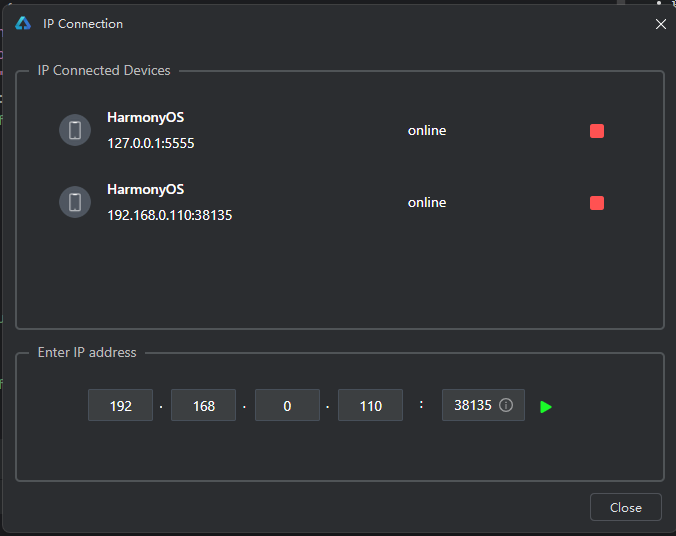Click the port info icon

click(x=506, y=405)
